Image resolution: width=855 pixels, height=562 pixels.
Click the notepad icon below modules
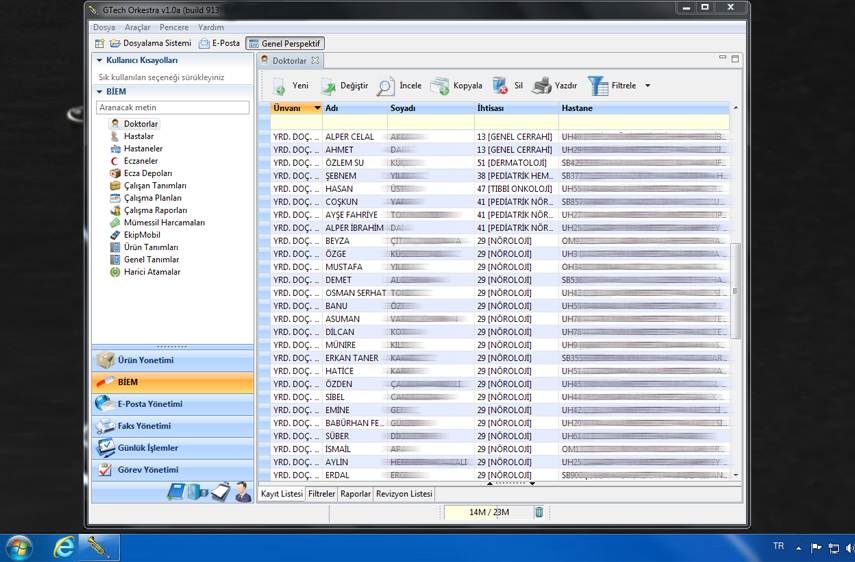[221, 492]
